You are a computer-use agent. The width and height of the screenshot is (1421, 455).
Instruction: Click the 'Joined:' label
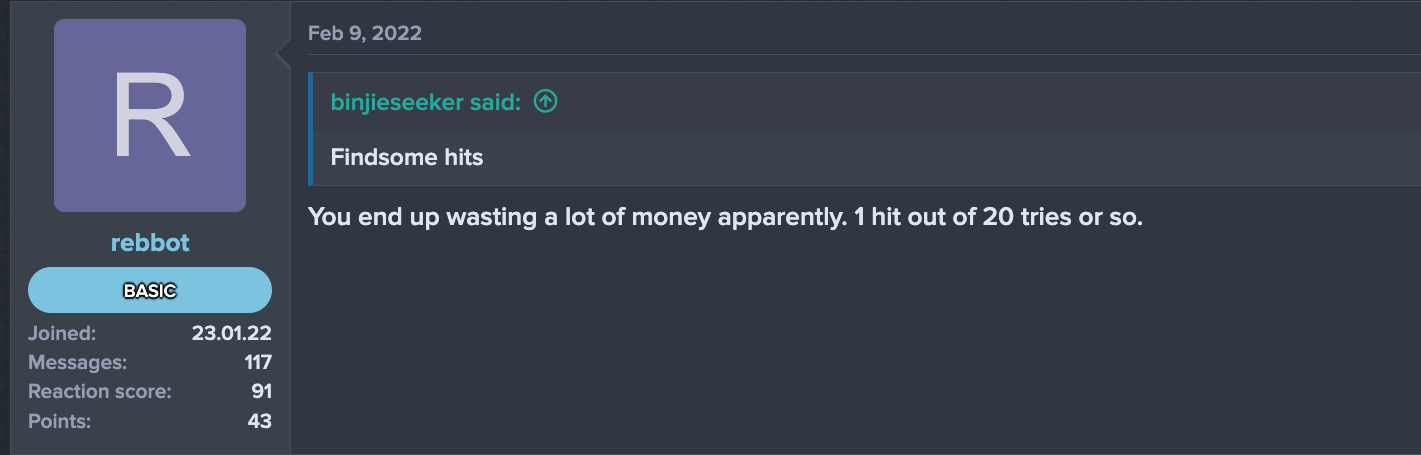coord(62,333)
